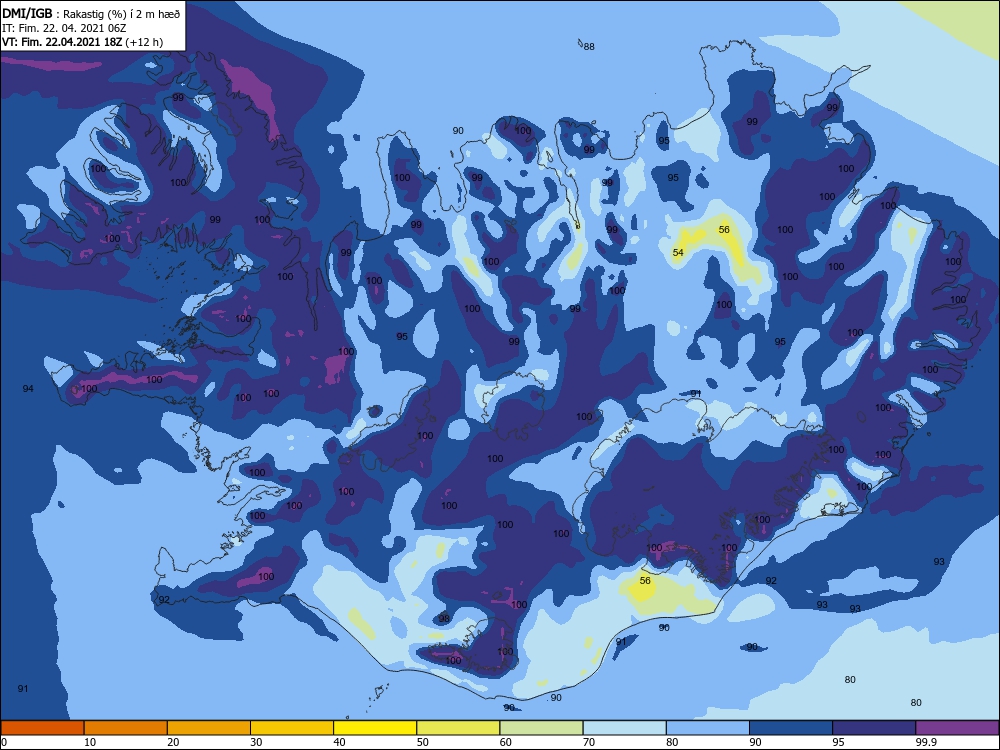Click the '99.9' legend tick label
The image size is (1000, 750).
pos(925,742)
